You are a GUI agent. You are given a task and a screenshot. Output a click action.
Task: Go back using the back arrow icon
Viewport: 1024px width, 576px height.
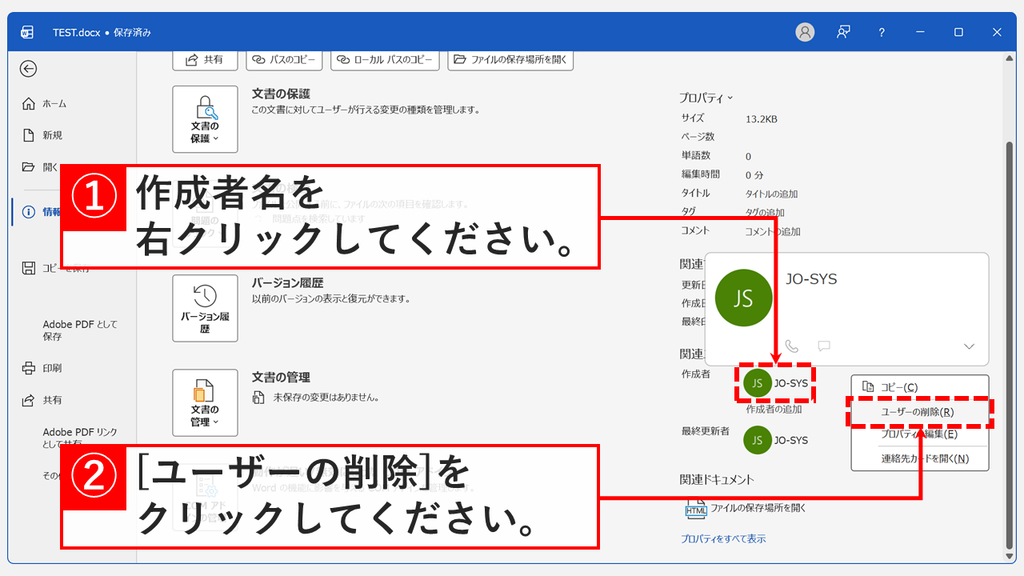point(28,69)
